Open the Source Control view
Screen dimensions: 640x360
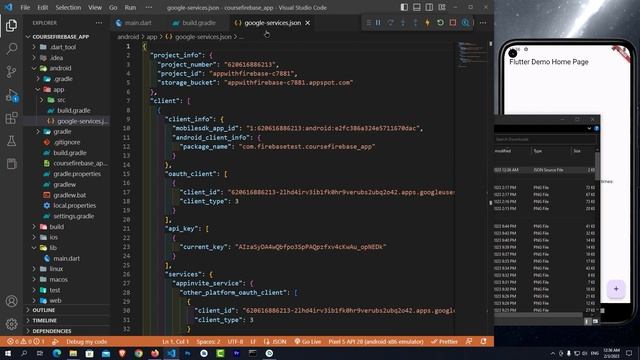[x=11, y=72]
